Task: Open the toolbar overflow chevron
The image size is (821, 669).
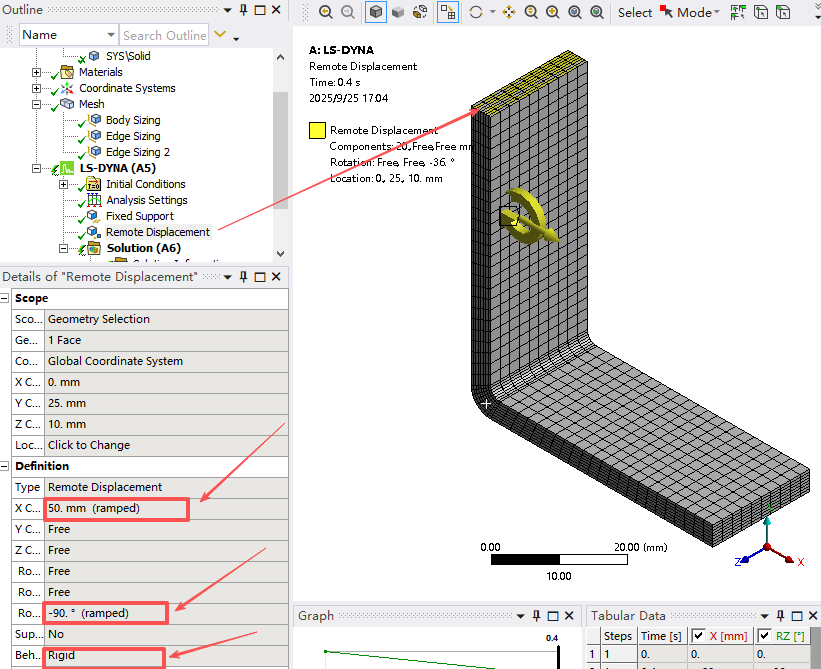Action: pos(817,18)
